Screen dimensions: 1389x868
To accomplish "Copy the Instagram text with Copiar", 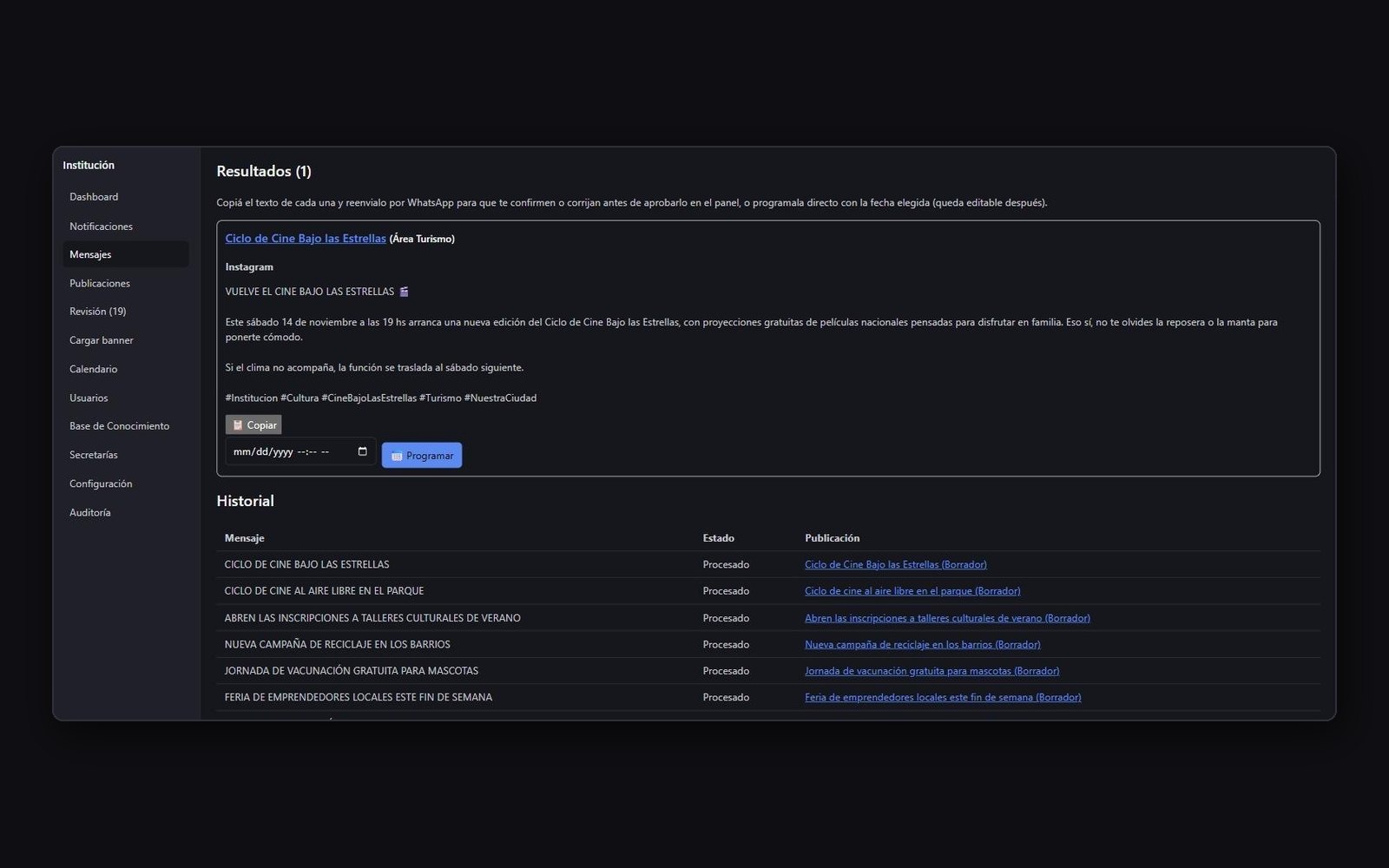I will click(x=253, y=424).
